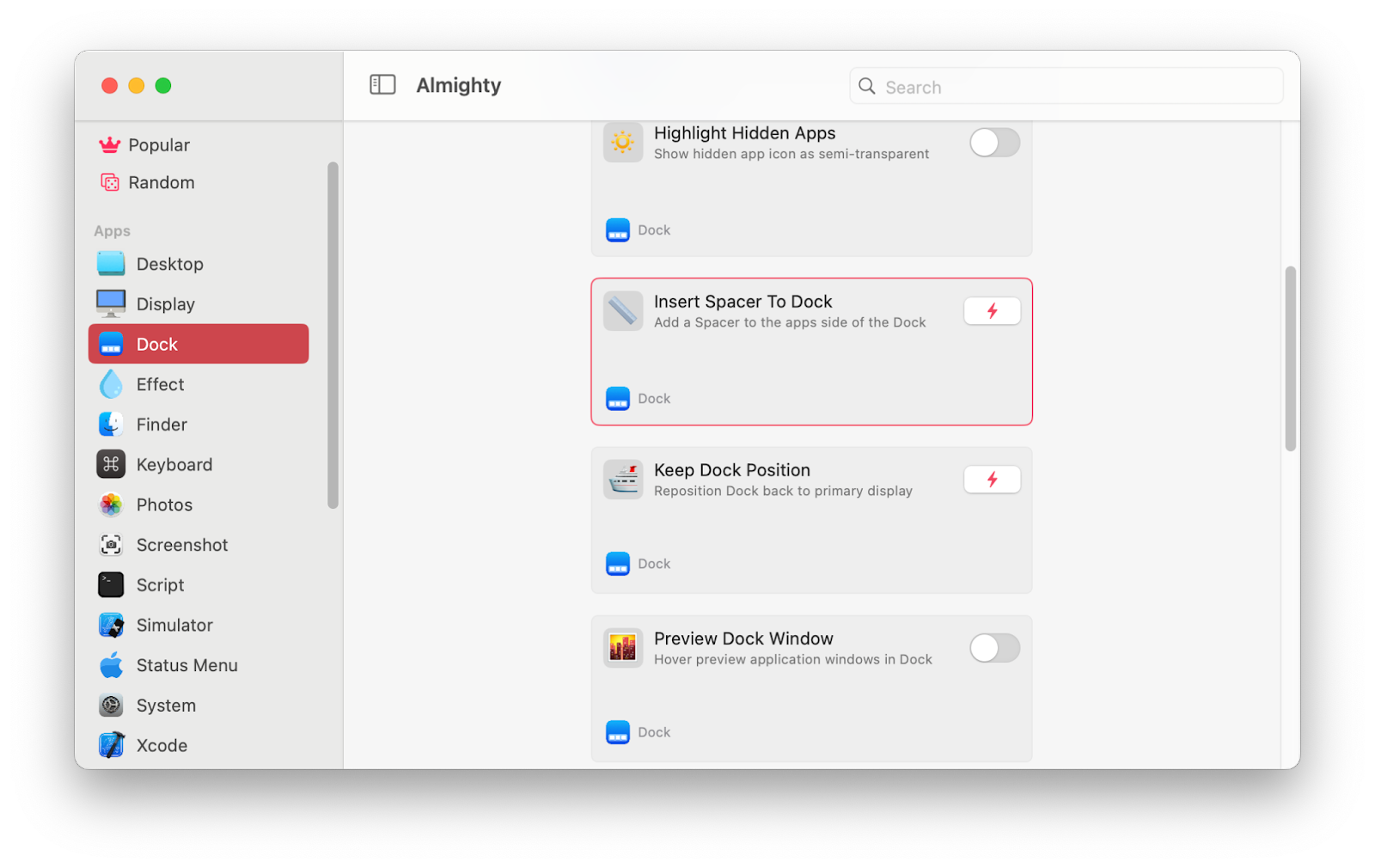Open the Simulator category icon
The height and width of the screenshot is (868, 1375).
click(x=111, y=625)
